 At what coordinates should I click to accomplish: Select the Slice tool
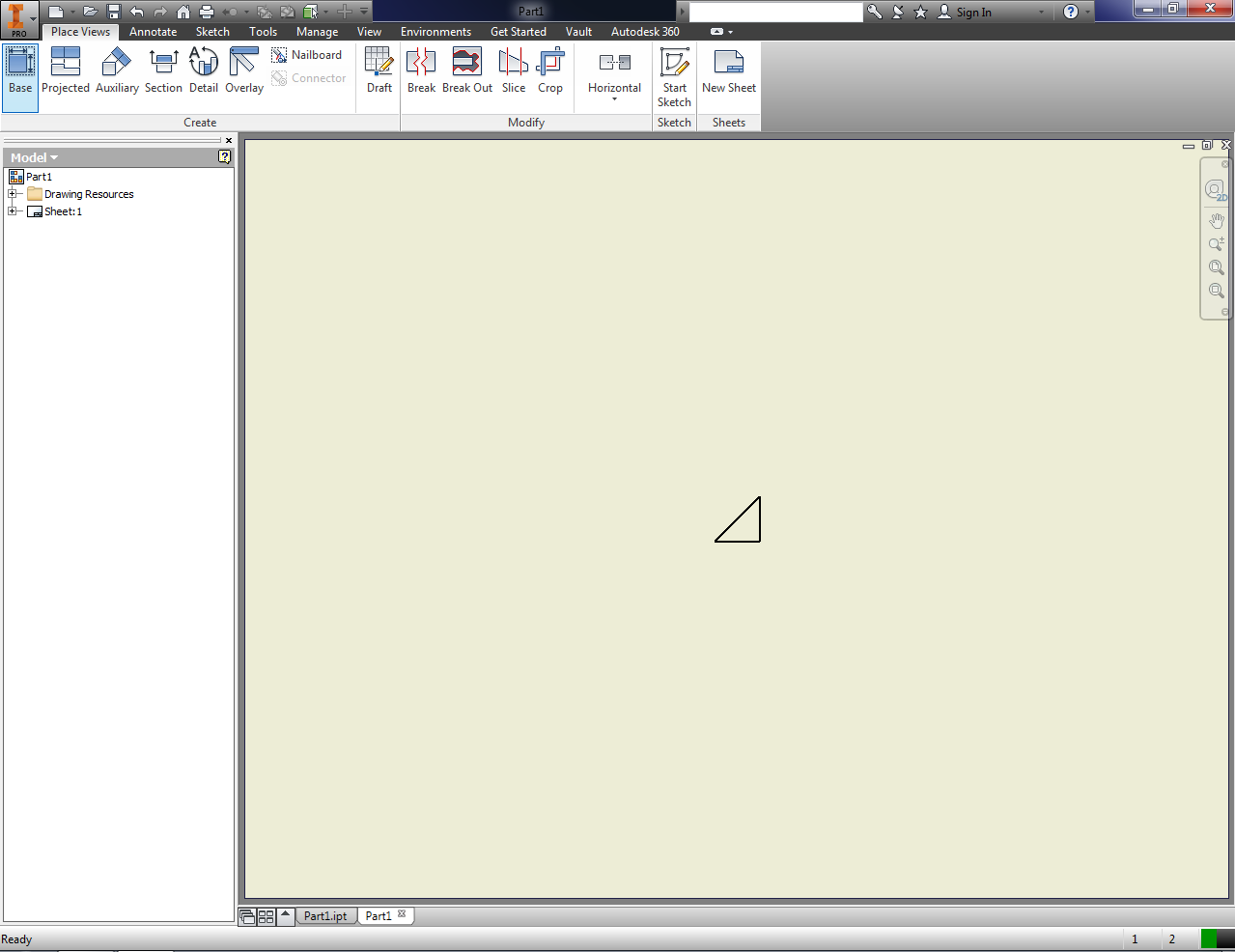pyautogui.click(x=513, y=68)
